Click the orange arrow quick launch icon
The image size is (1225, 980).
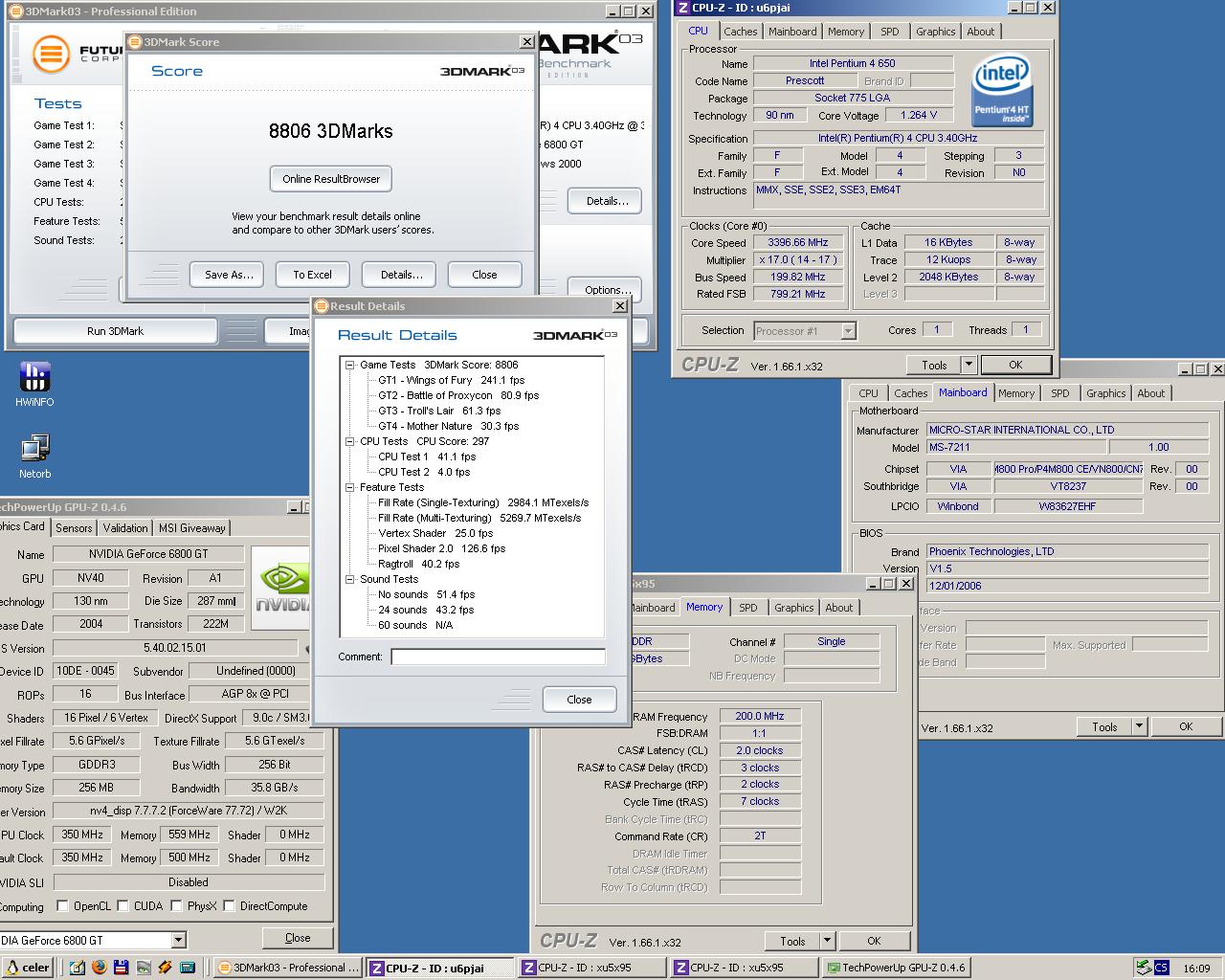coord(166,968)
